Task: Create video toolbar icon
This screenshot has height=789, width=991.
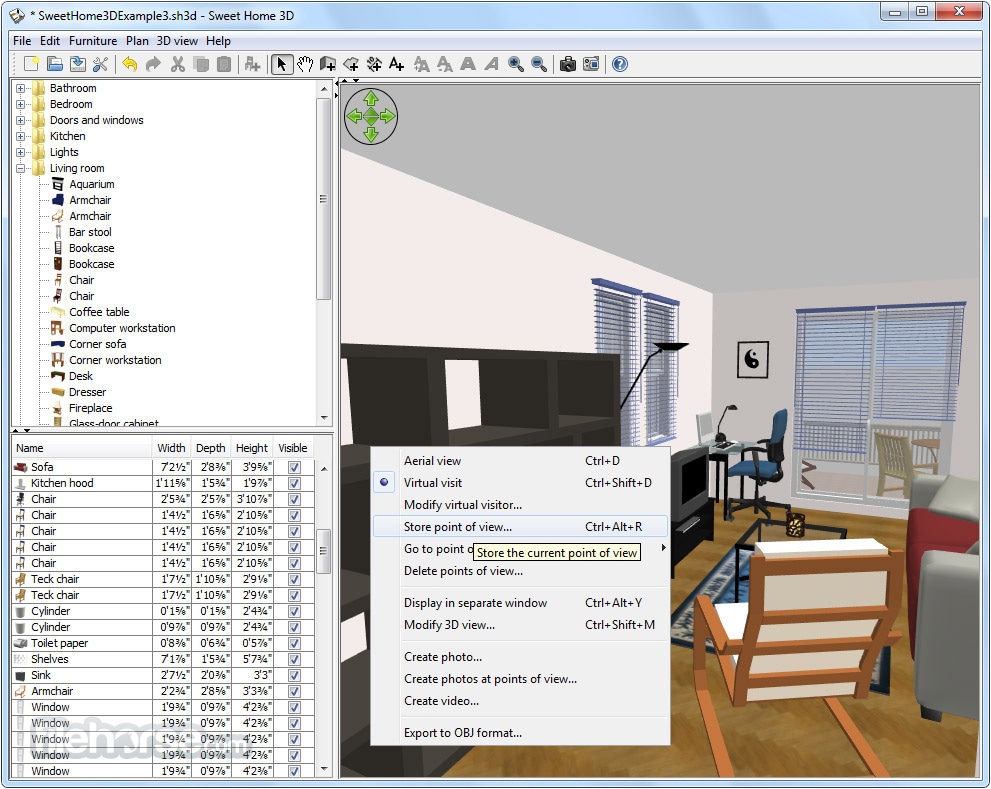Action: [x=591, y=64]
